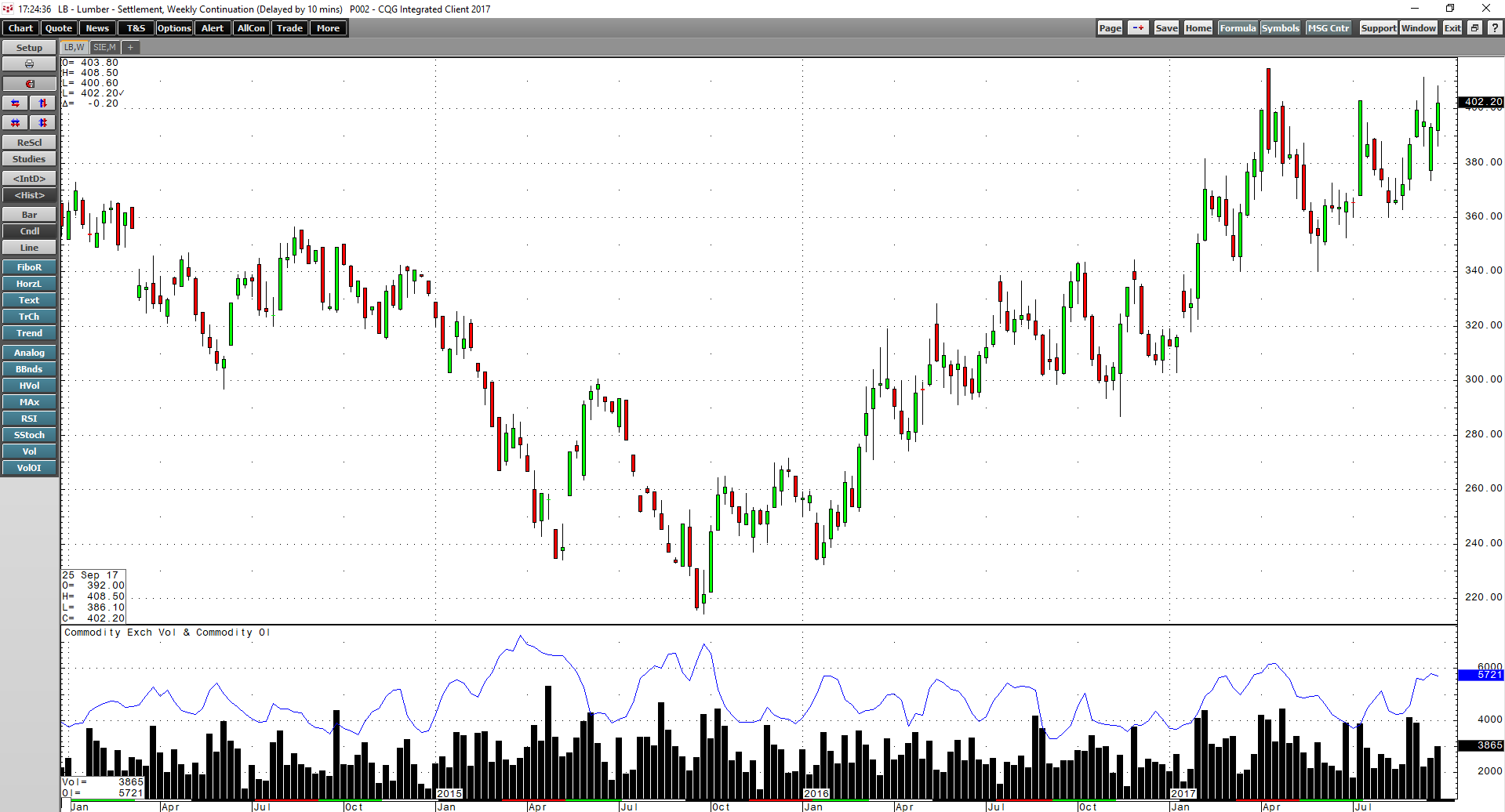Open the Window menu

click(1419, 28)
